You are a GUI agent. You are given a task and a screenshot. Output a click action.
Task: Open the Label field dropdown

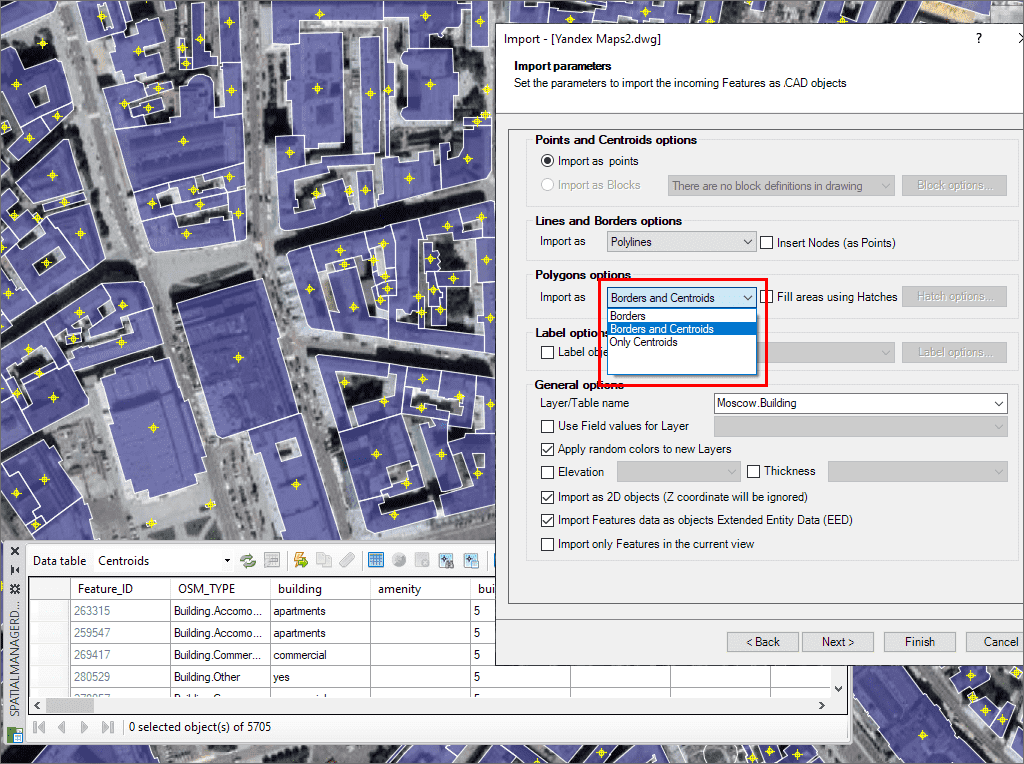(886, 353)
